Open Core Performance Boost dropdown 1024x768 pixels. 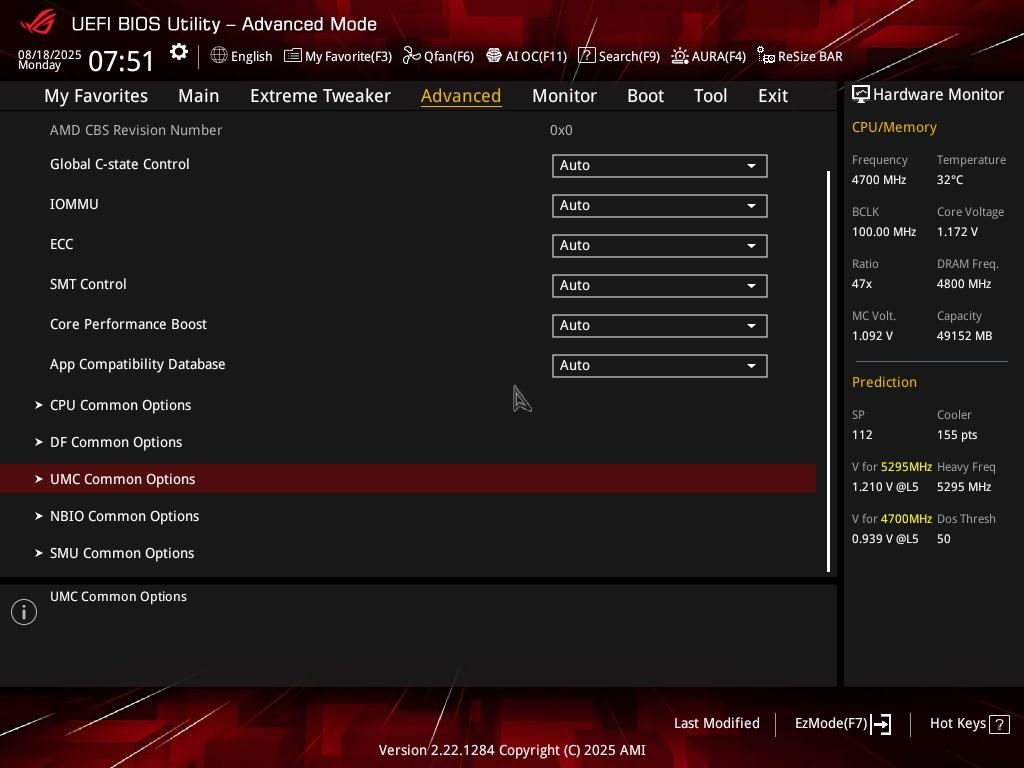[660, 326]
